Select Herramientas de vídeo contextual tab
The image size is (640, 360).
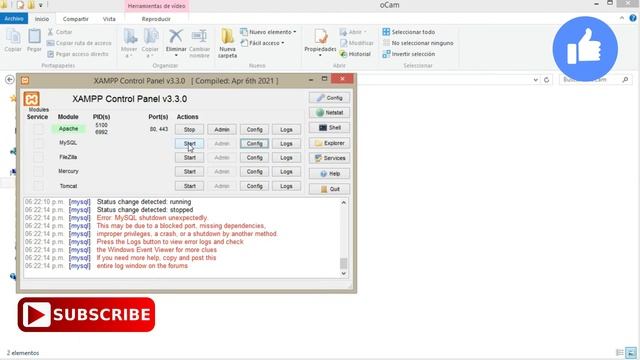point(156,6)
